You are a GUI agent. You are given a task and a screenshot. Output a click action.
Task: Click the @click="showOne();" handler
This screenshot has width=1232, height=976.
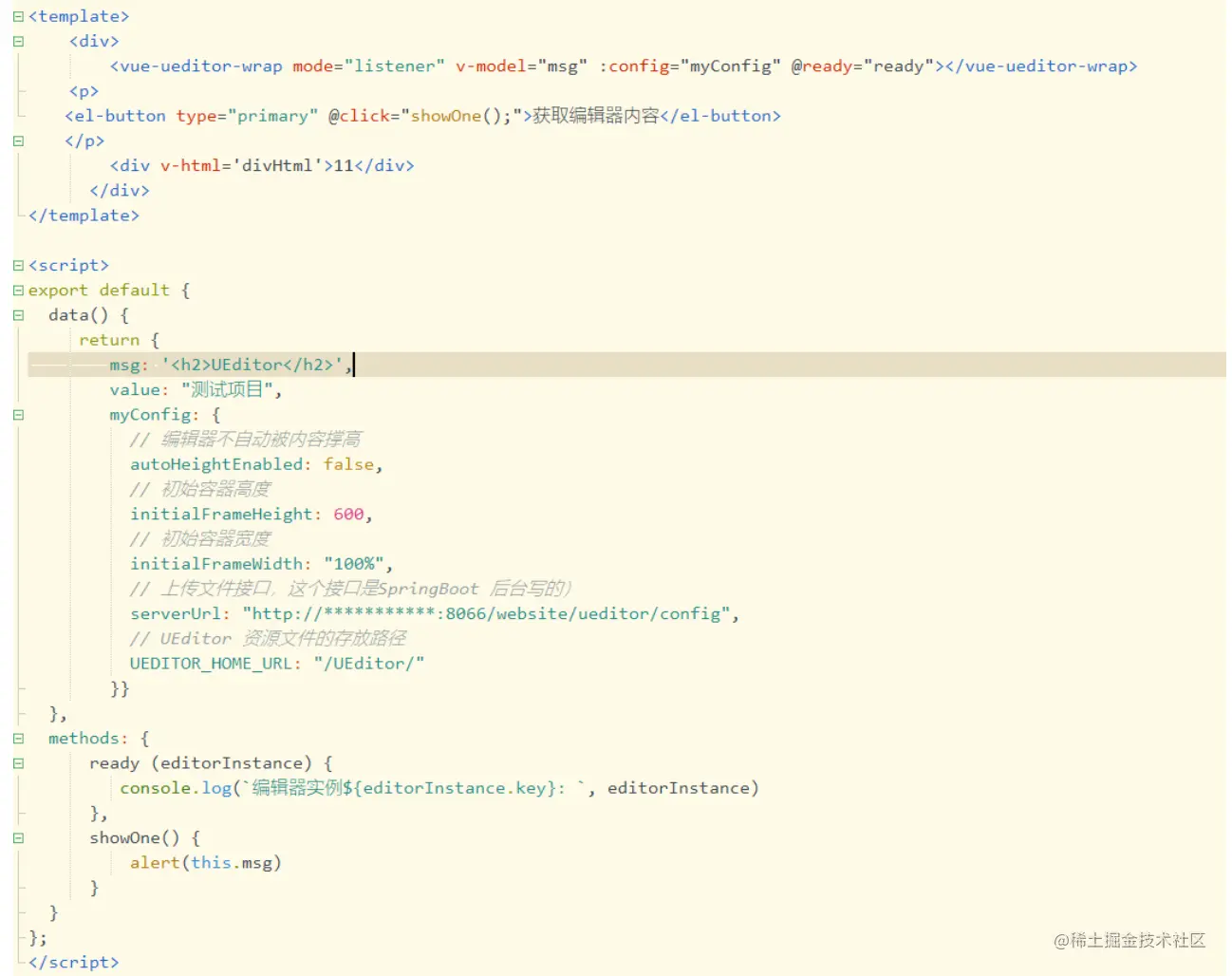pyautogui.click(x=425, y=116)
